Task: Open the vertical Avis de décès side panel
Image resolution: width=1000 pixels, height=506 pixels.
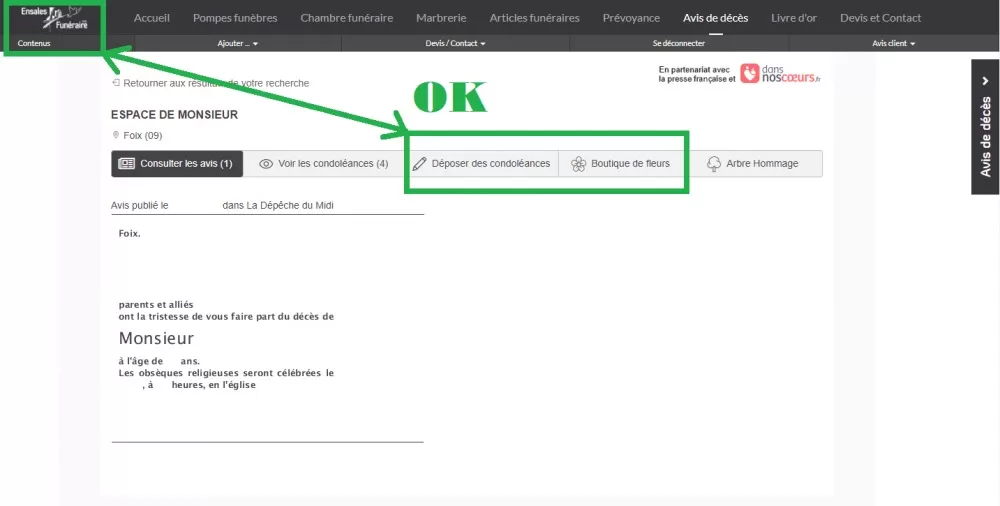Action: click(x=985, y=127)
